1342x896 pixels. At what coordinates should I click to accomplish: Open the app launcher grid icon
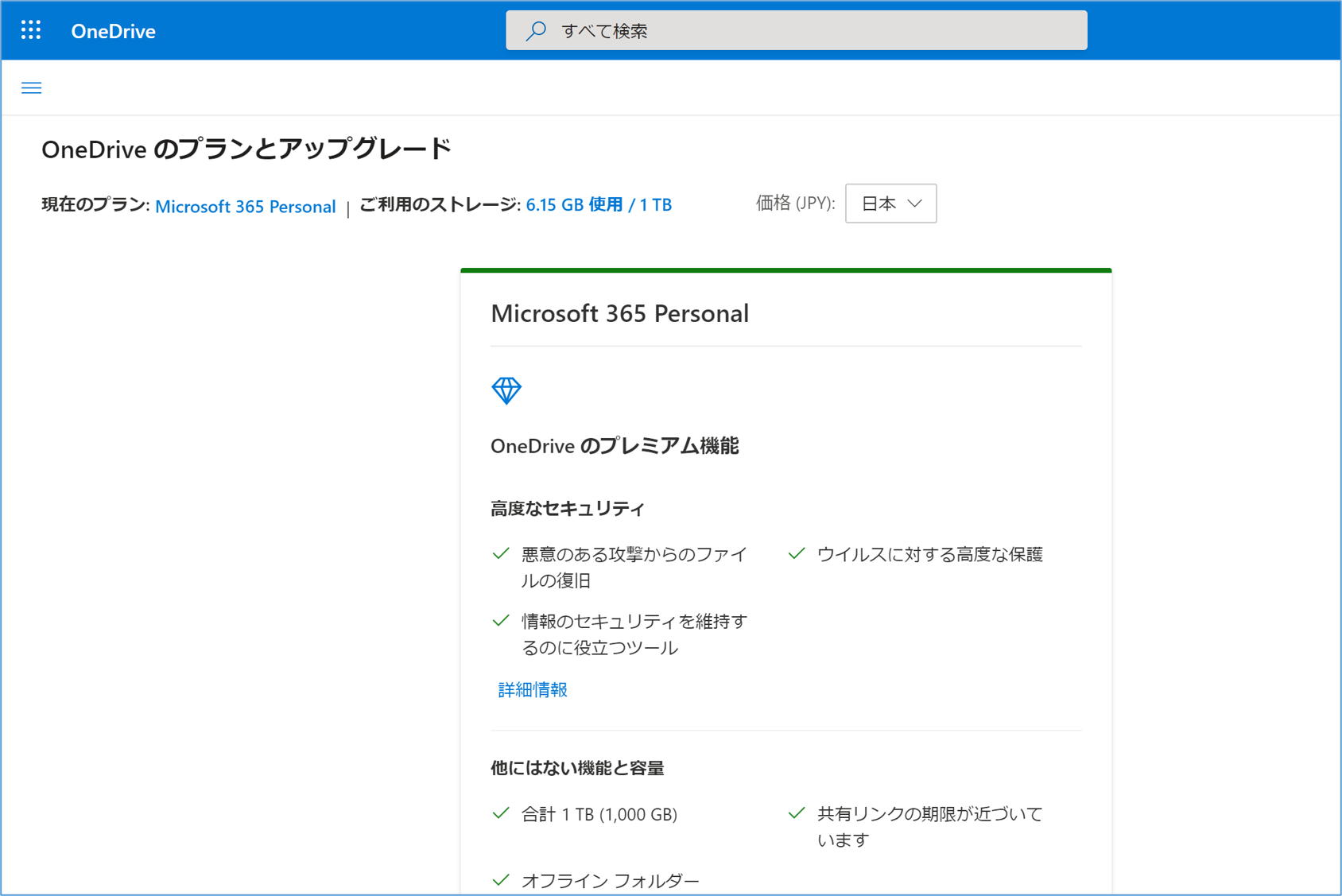pyautogui.click(x=31, y=30)
